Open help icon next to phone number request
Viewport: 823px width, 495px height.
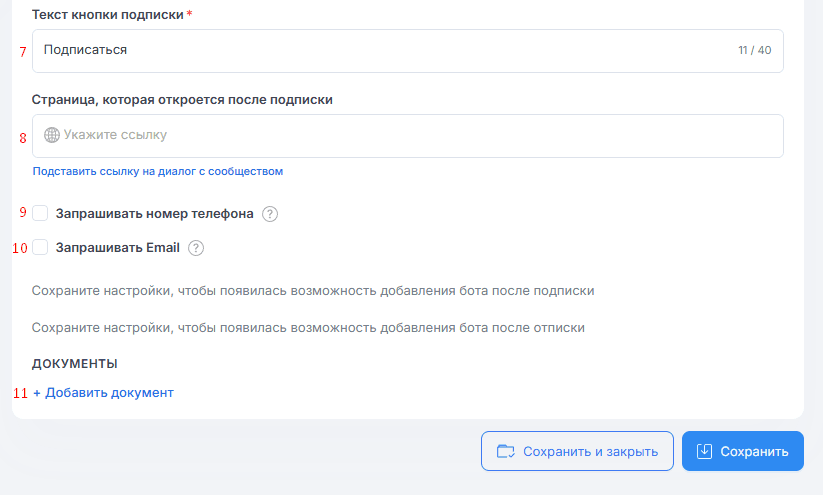coord(270,214)
